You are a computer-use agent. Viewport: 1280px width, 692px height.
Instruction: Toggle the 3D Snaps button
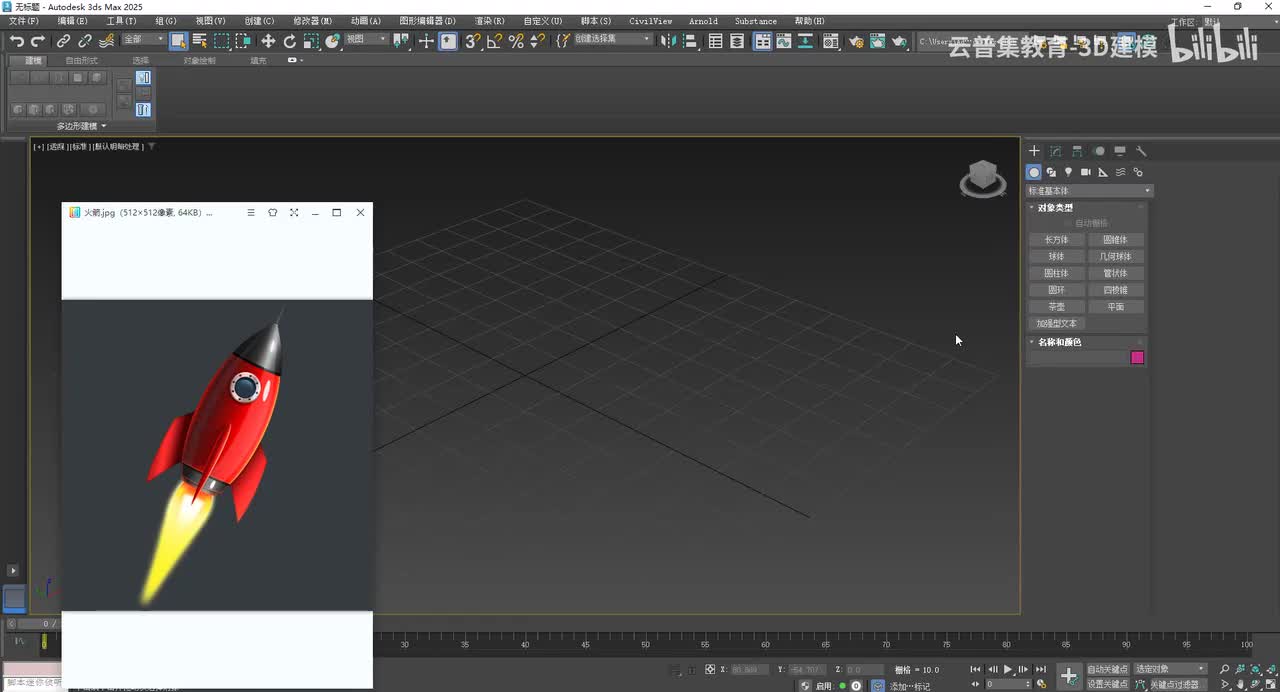[x=472, y=41]
